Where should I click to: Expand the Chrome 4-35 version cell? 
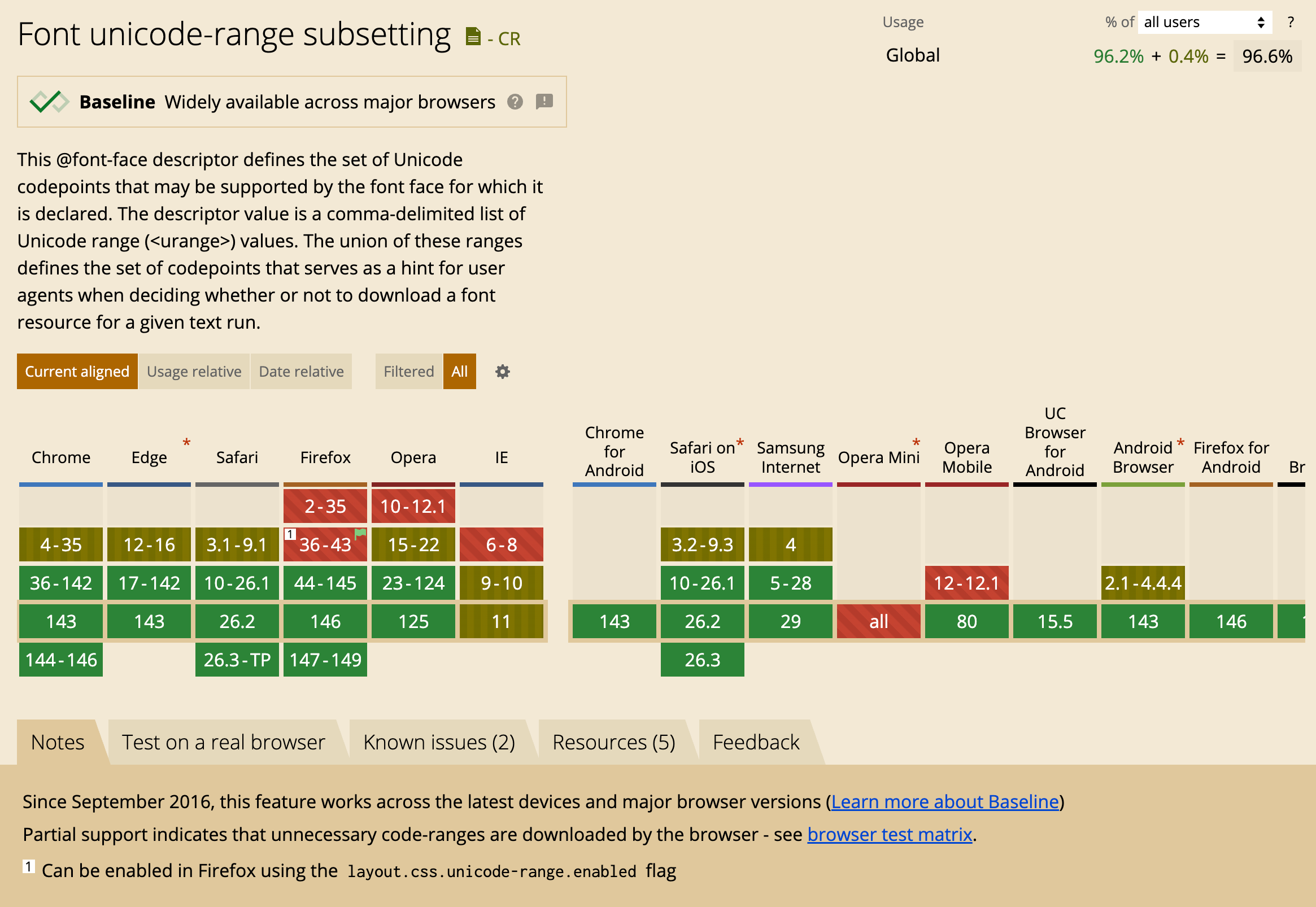(x=61, y=544)
